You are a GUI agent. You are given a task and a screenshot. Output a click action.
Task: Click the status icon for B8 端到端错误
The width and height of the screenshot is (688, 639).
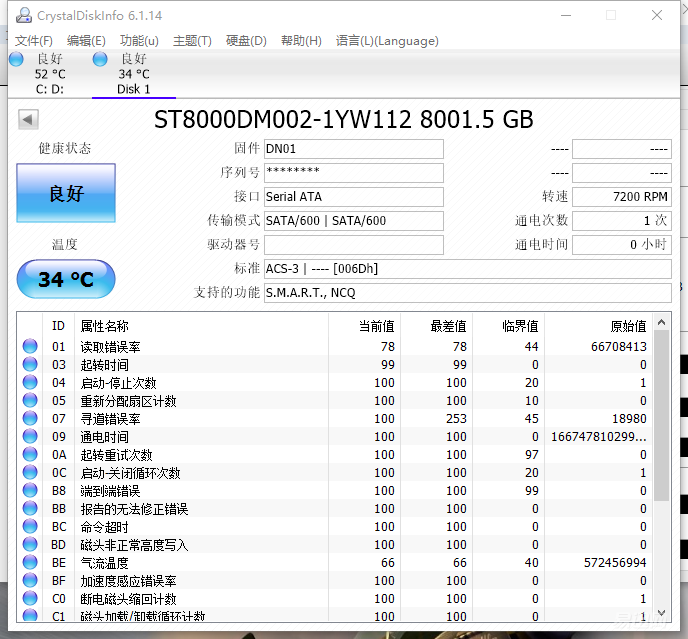coord(30,490)
